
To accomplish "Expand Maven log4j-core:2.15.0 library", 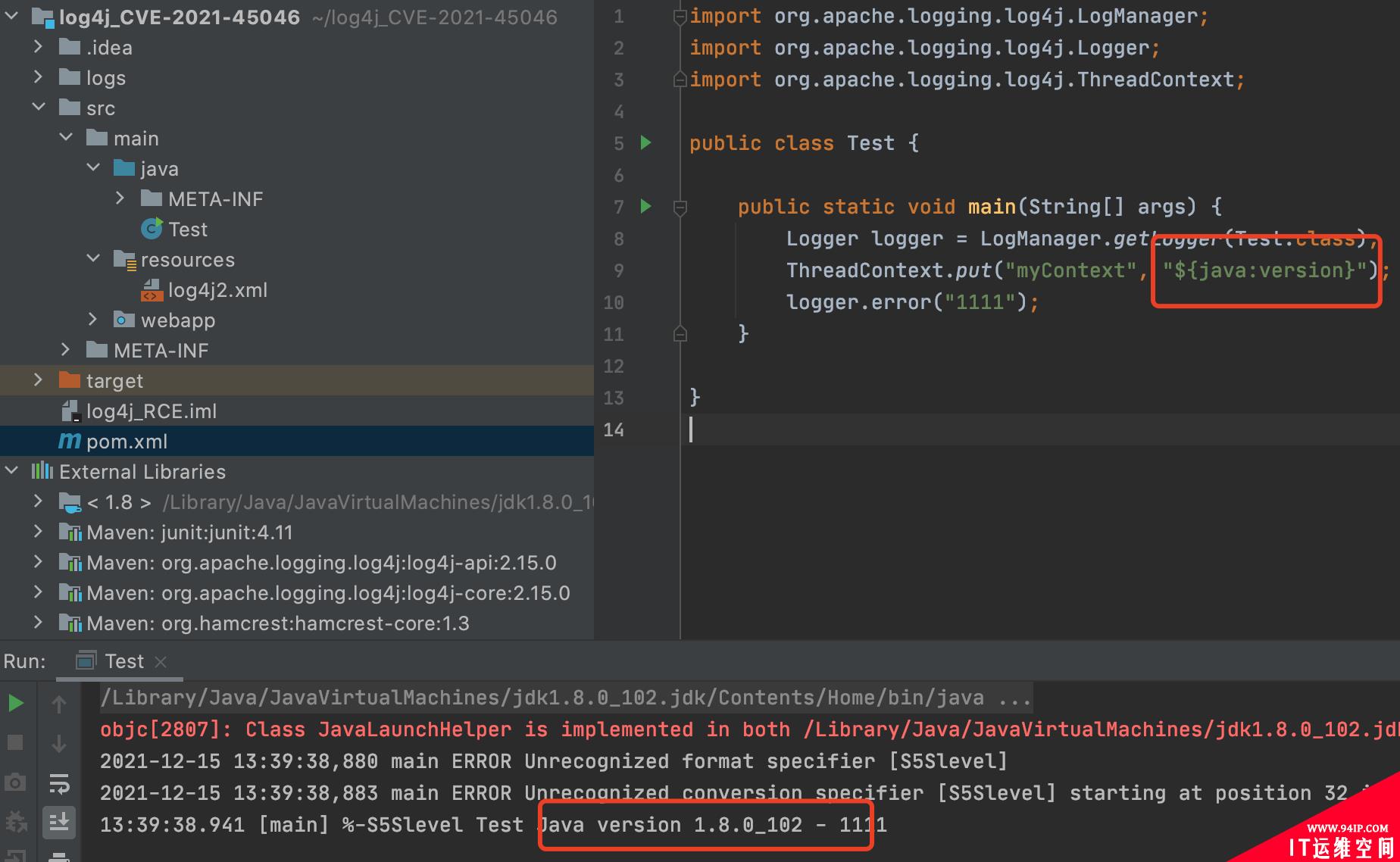I will (38, 592).
